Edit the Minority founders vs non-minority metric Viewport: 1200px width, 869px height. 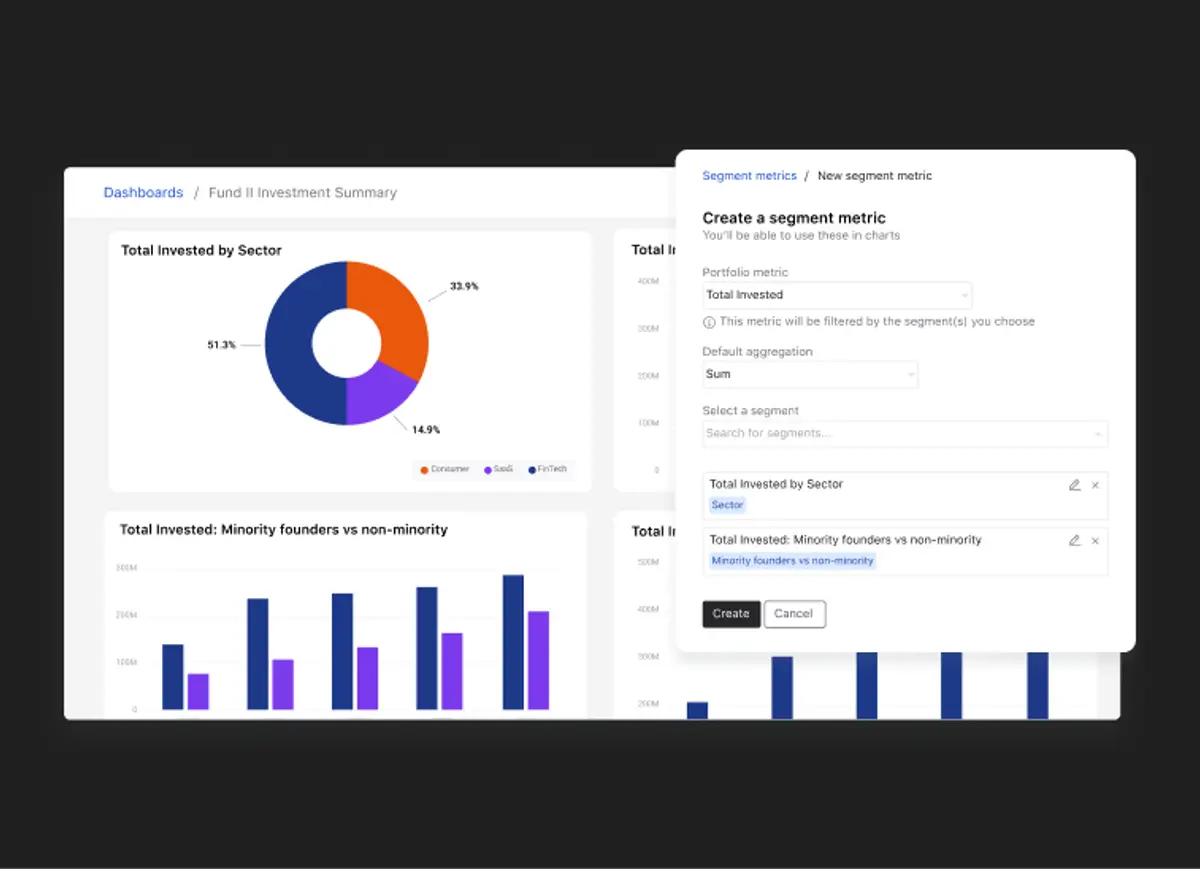[x=1073, y=540]
